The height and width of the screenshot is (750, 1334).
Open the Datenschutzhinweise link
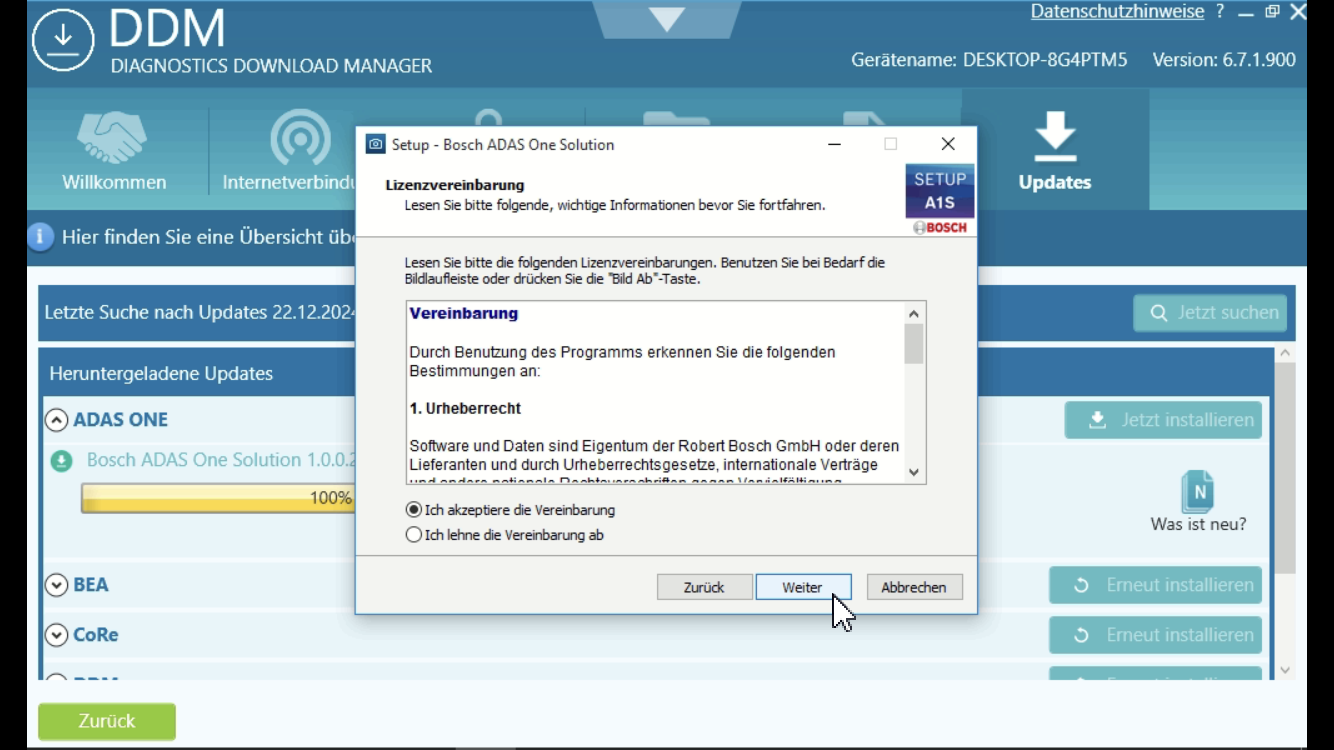(x=1117, y=12)
